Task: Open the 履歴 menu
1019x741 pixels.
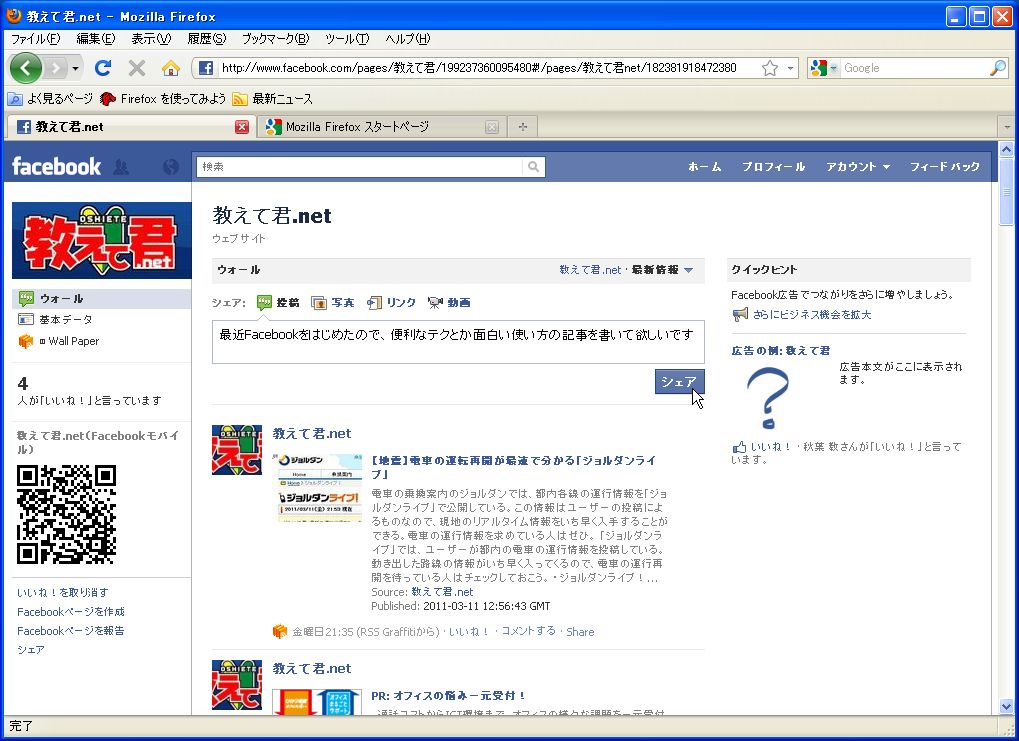Action: point(207,39)
